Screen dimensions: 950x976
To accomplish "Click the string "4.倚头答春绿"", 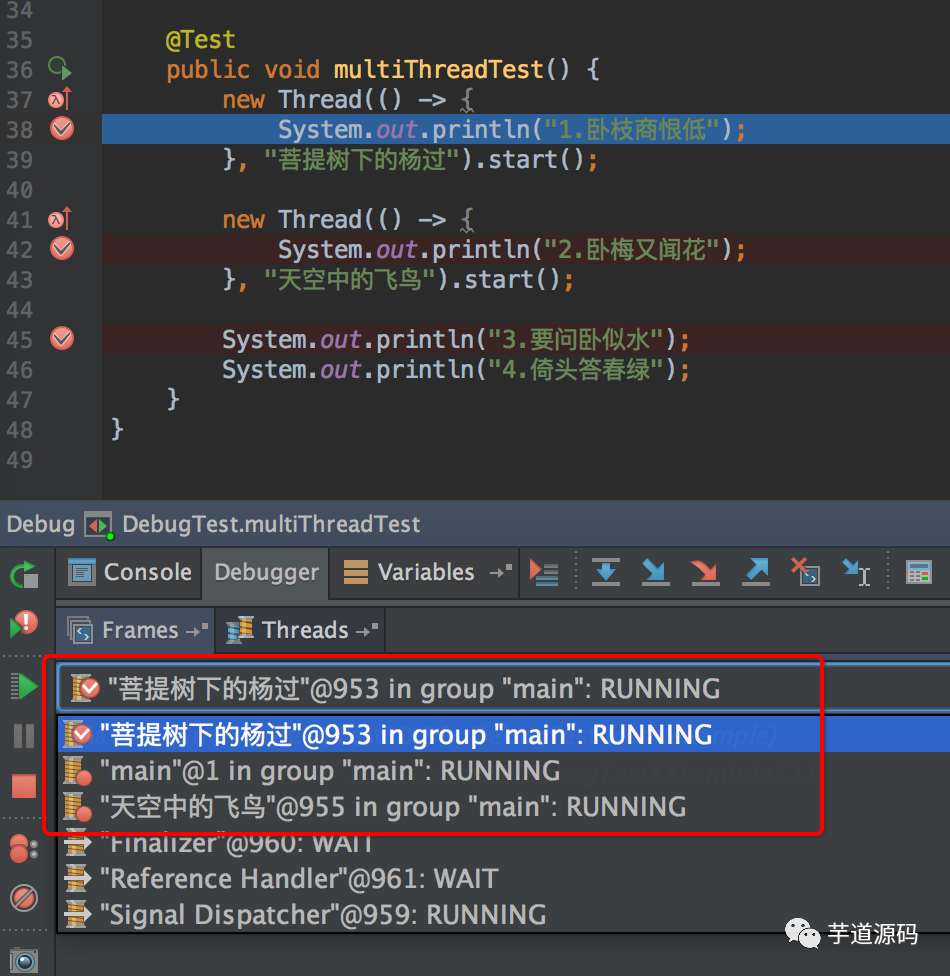I will coord(575,369).
